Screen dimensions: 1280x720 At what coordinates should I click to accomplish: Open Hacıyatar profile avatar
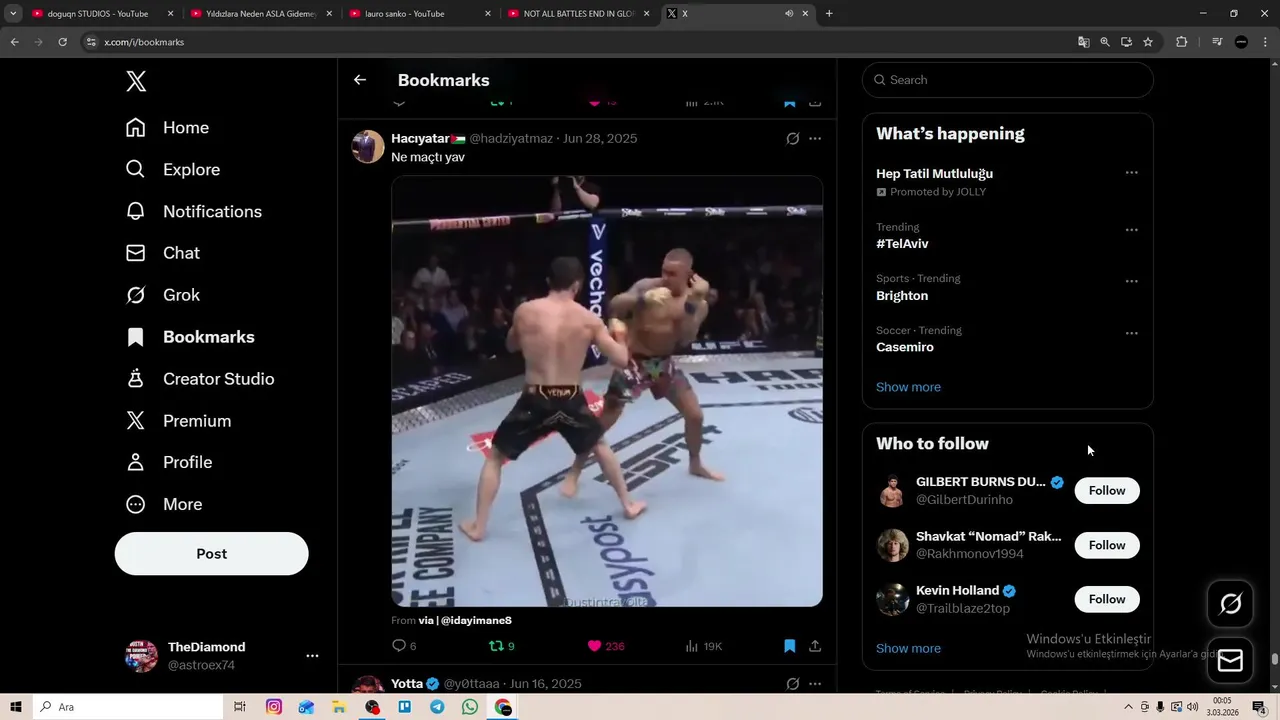[368, 146]
